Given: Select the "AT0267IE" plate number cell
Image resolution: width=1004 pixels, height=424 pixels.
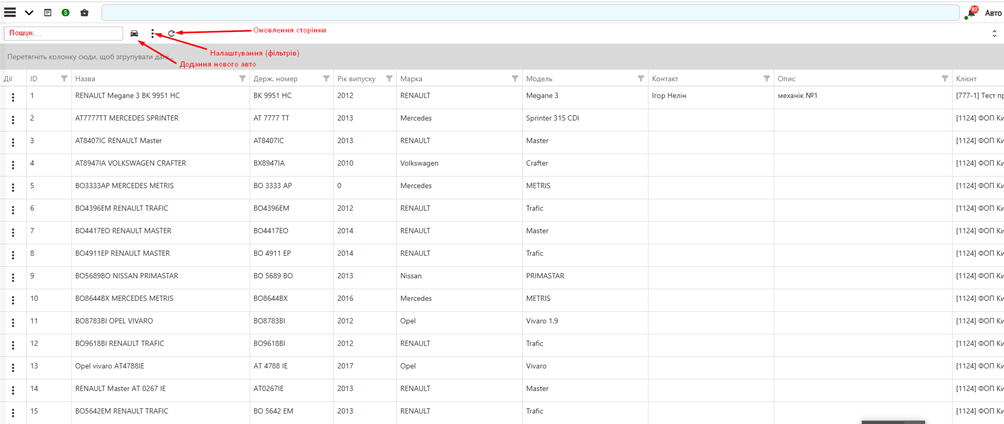Looking at the screenshot, I should point(291,388).
